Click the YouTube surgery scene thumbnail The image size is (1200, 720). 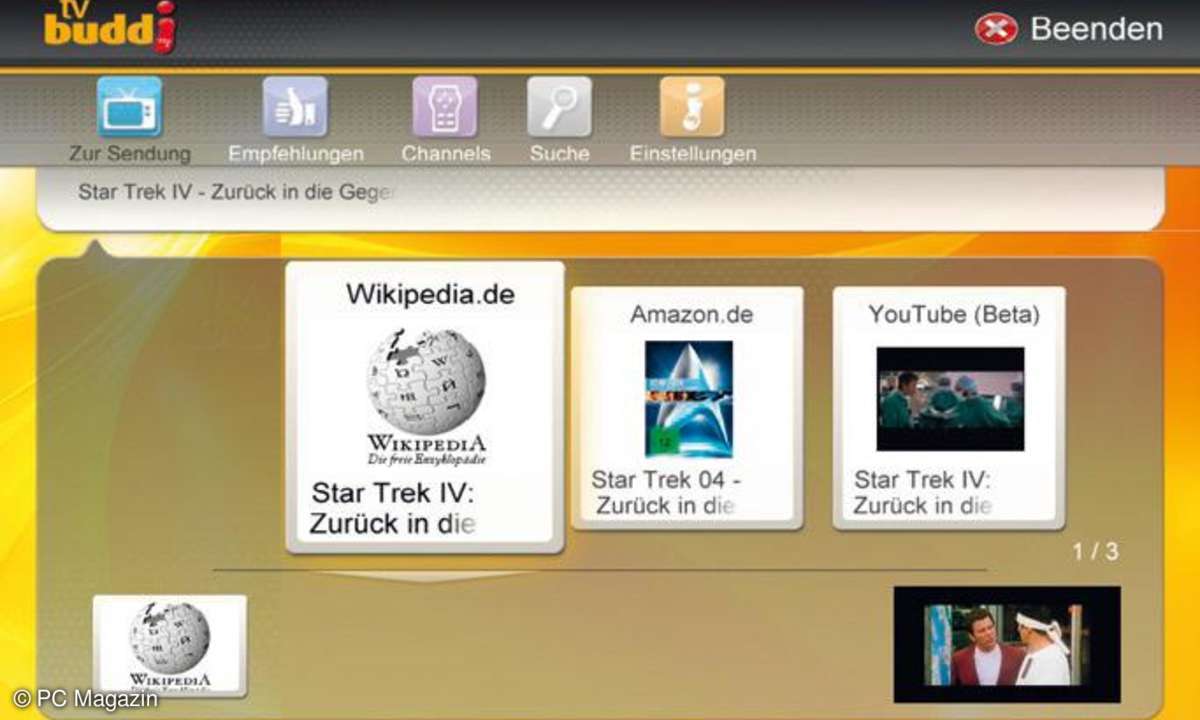click(950, 399)
